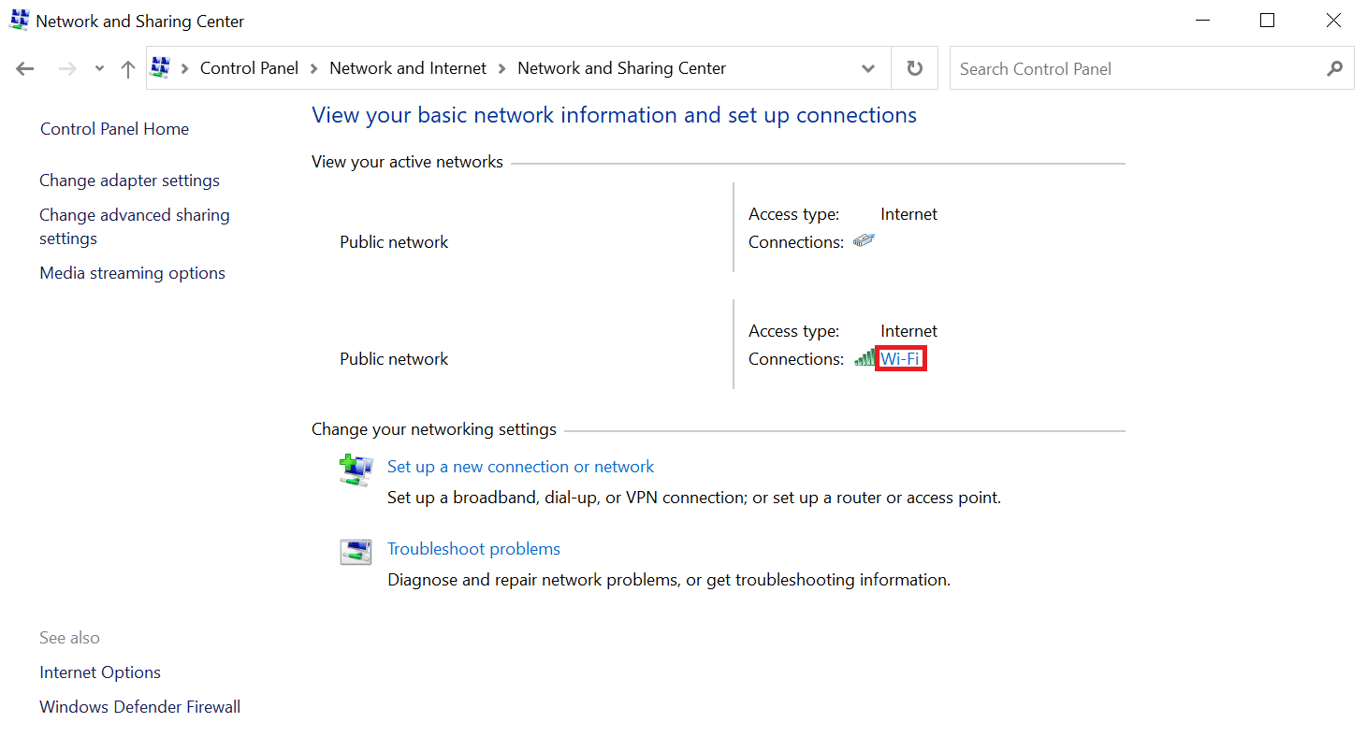
Task: Click the Troubleshoot problems monitor icon
Action: 355,551
